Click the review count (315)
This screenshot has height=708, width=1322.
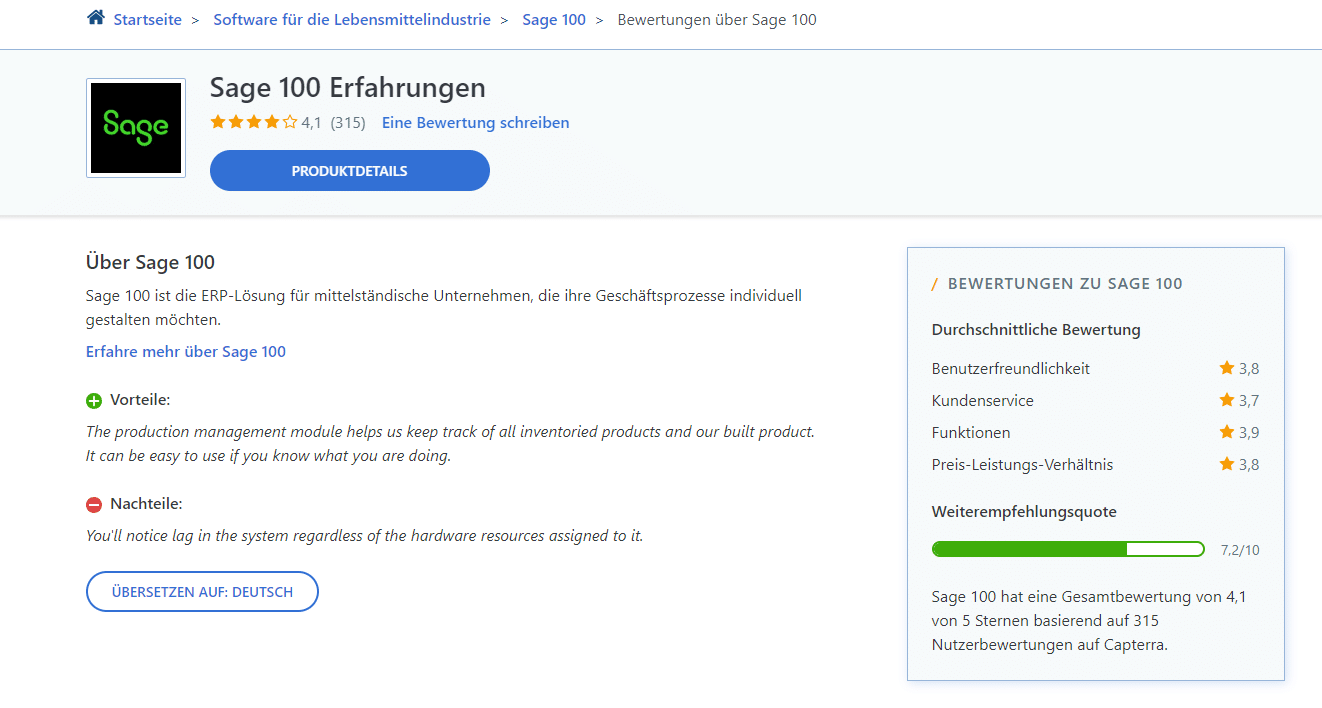[348, 123]
